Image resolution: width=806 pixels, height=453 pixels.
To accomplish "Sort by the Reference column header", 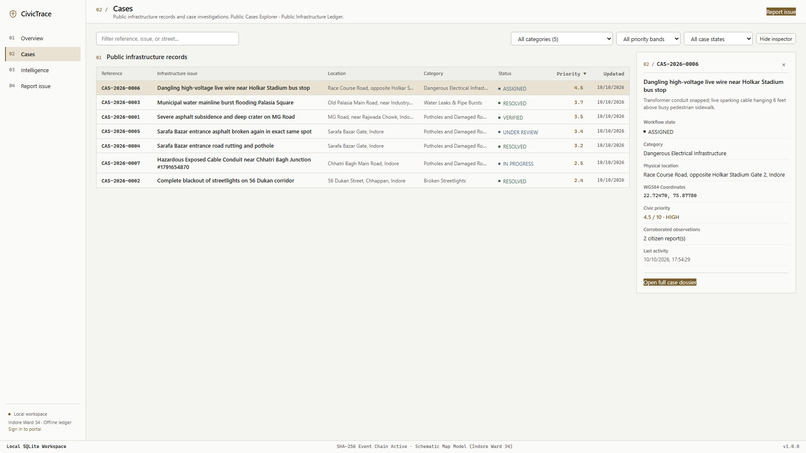I will pyautogui.click(x=112, y=74).
